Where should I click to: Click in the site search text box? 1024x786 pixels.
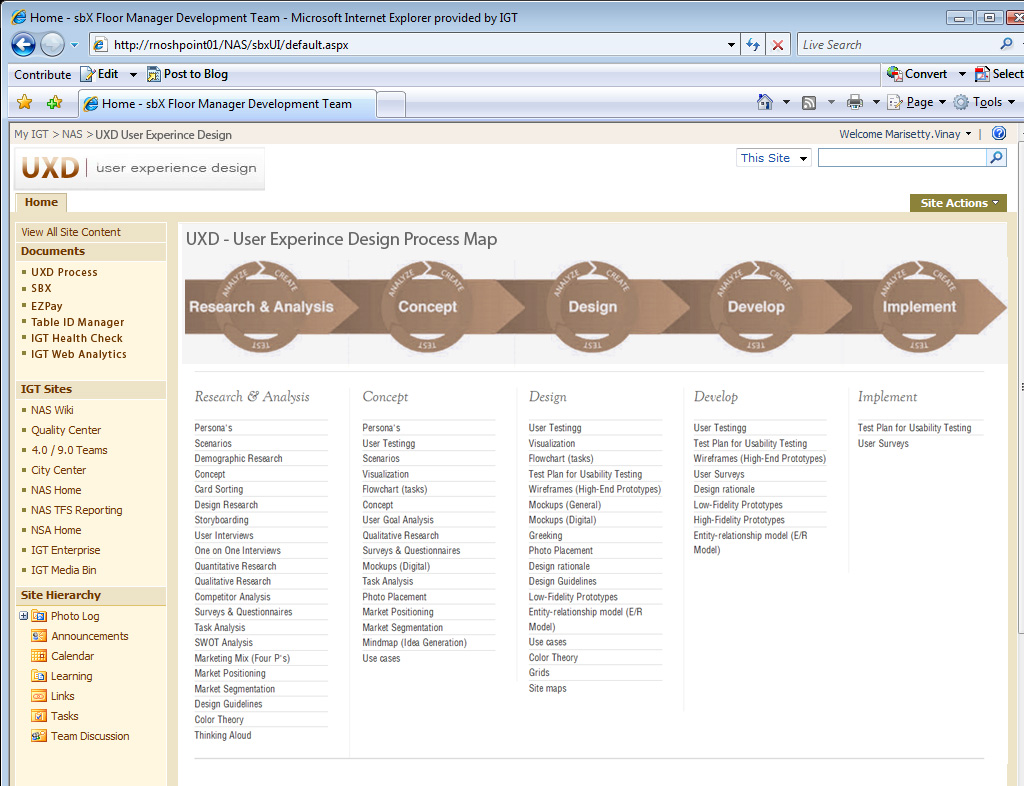click(902, 157)
